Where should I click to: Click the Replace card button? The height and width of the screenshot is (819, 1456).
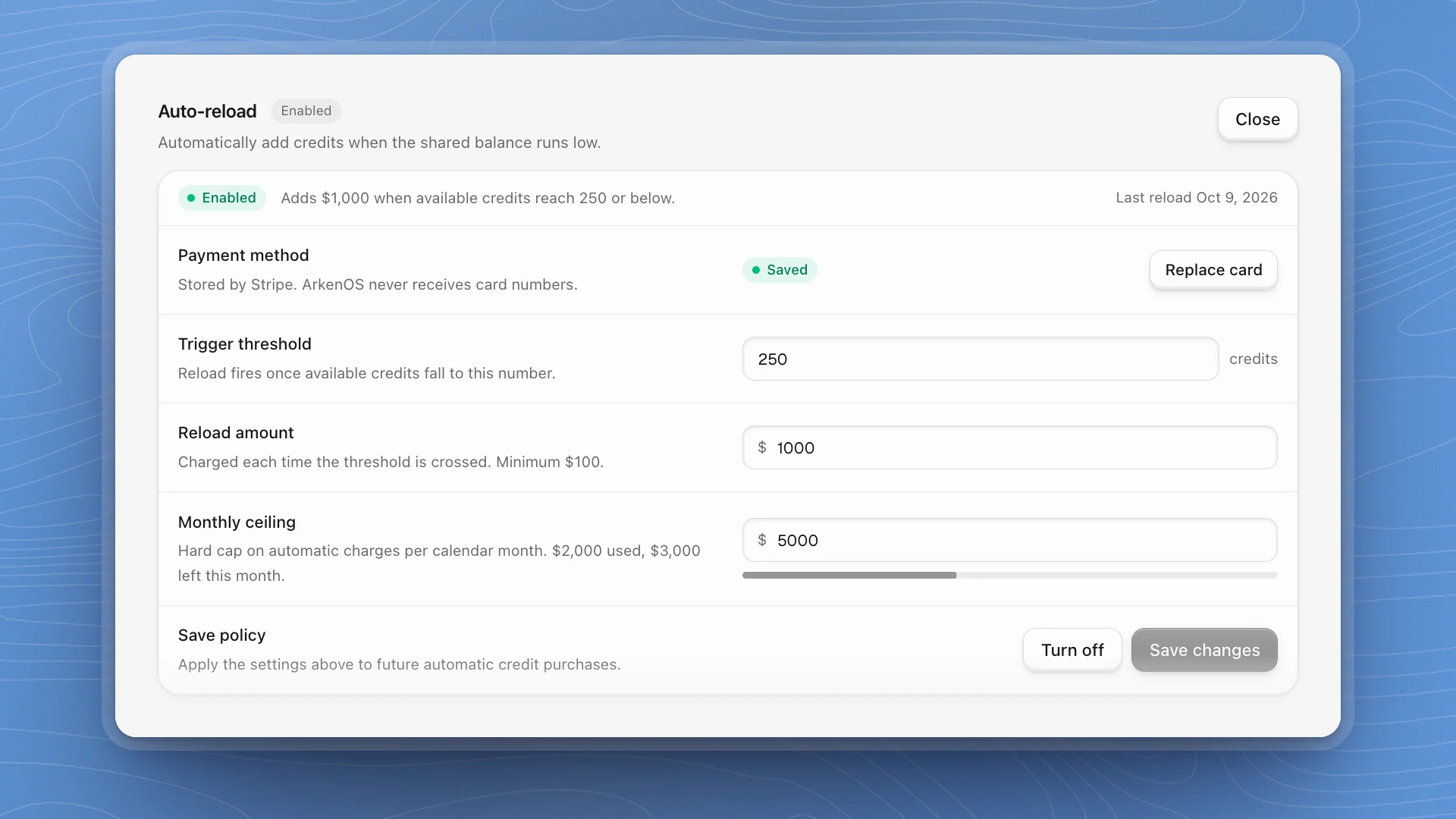(1213, 270)
